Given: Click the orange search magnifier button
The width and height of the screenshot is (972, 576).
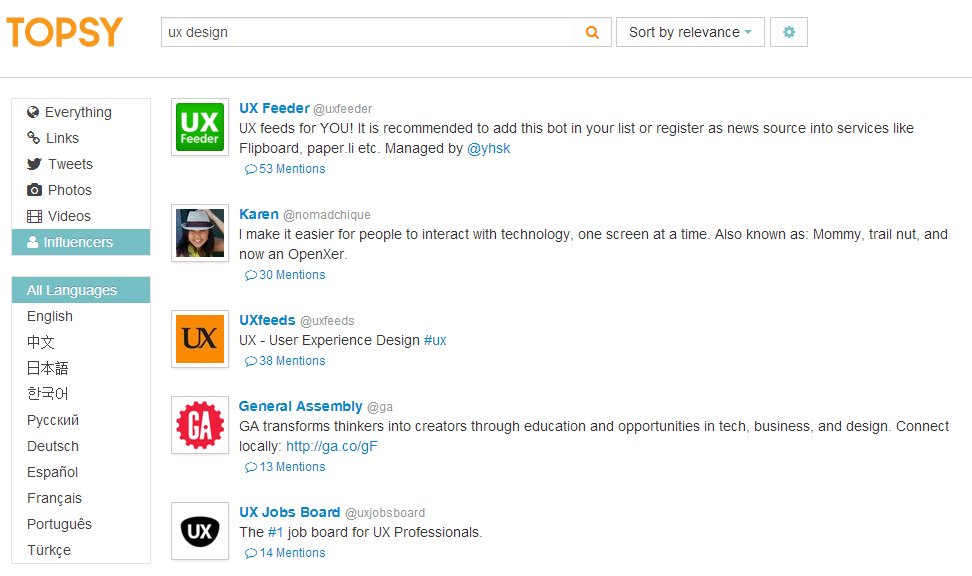Looking at the screenshot, I should [x=592, y=32].
